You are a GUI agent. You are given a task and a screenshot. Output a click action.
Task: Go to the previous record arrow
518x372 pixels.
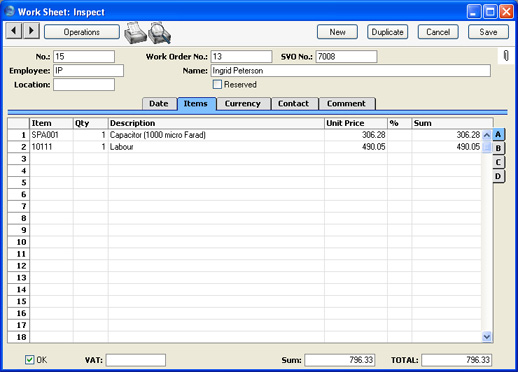[x=14, y=31]
